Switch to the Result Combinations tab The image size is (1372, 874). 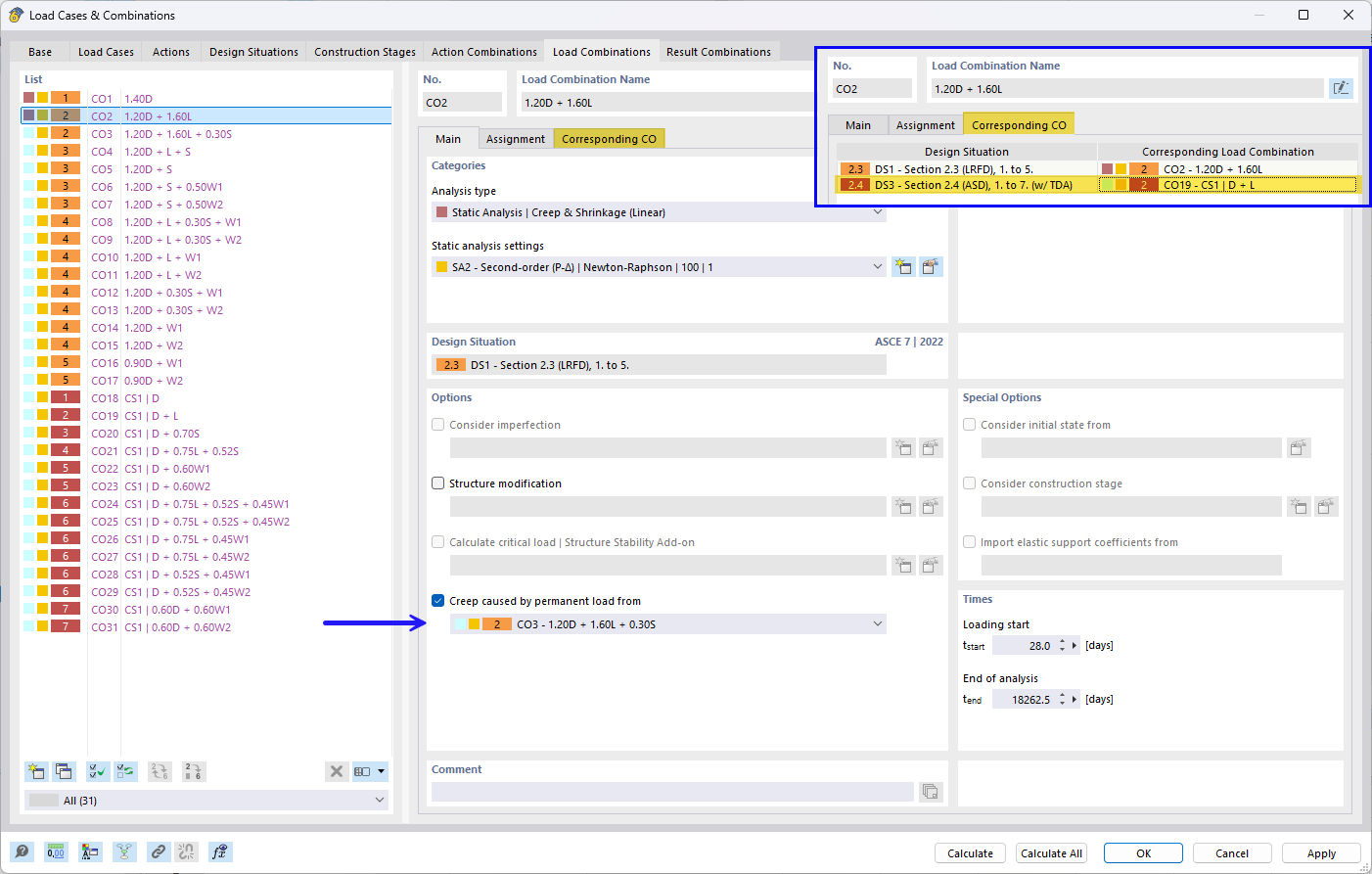tap(719, 51)
